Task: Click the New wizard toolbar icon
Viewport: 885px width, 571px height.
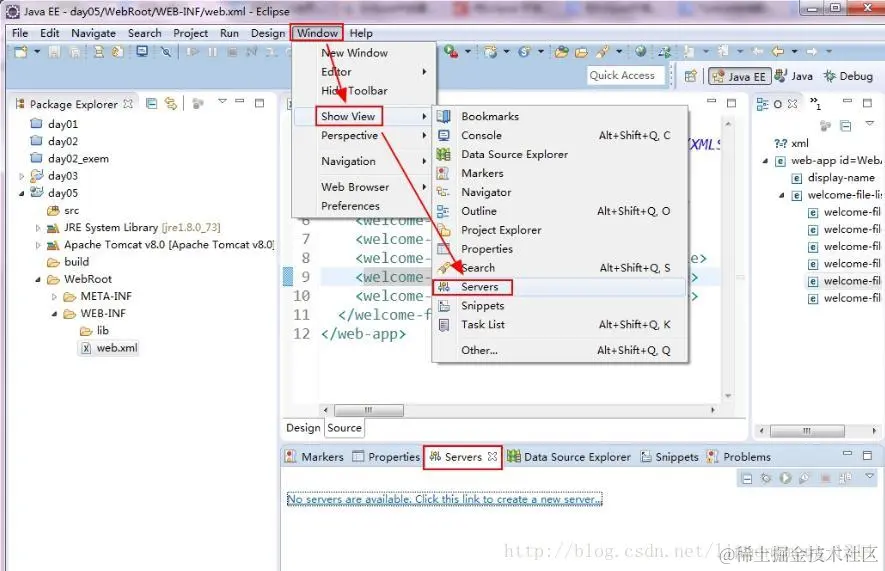Action: (x=21, y=52)
